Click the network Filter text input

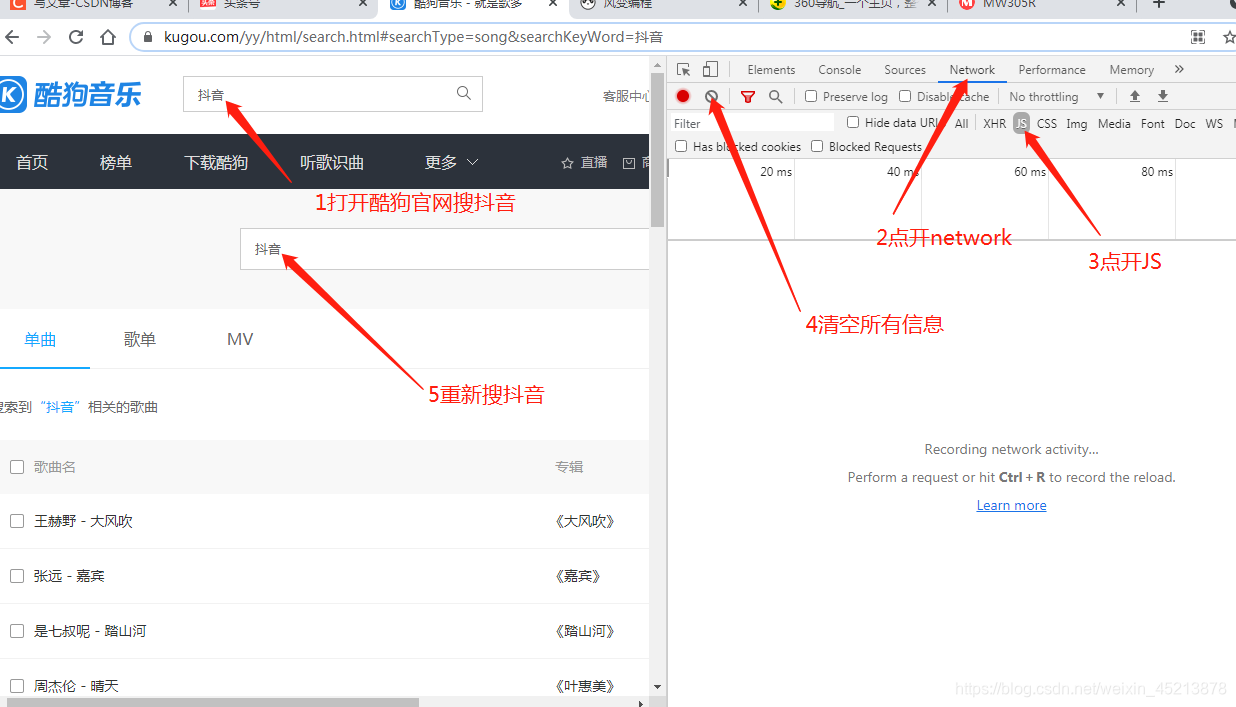(752, 123)
